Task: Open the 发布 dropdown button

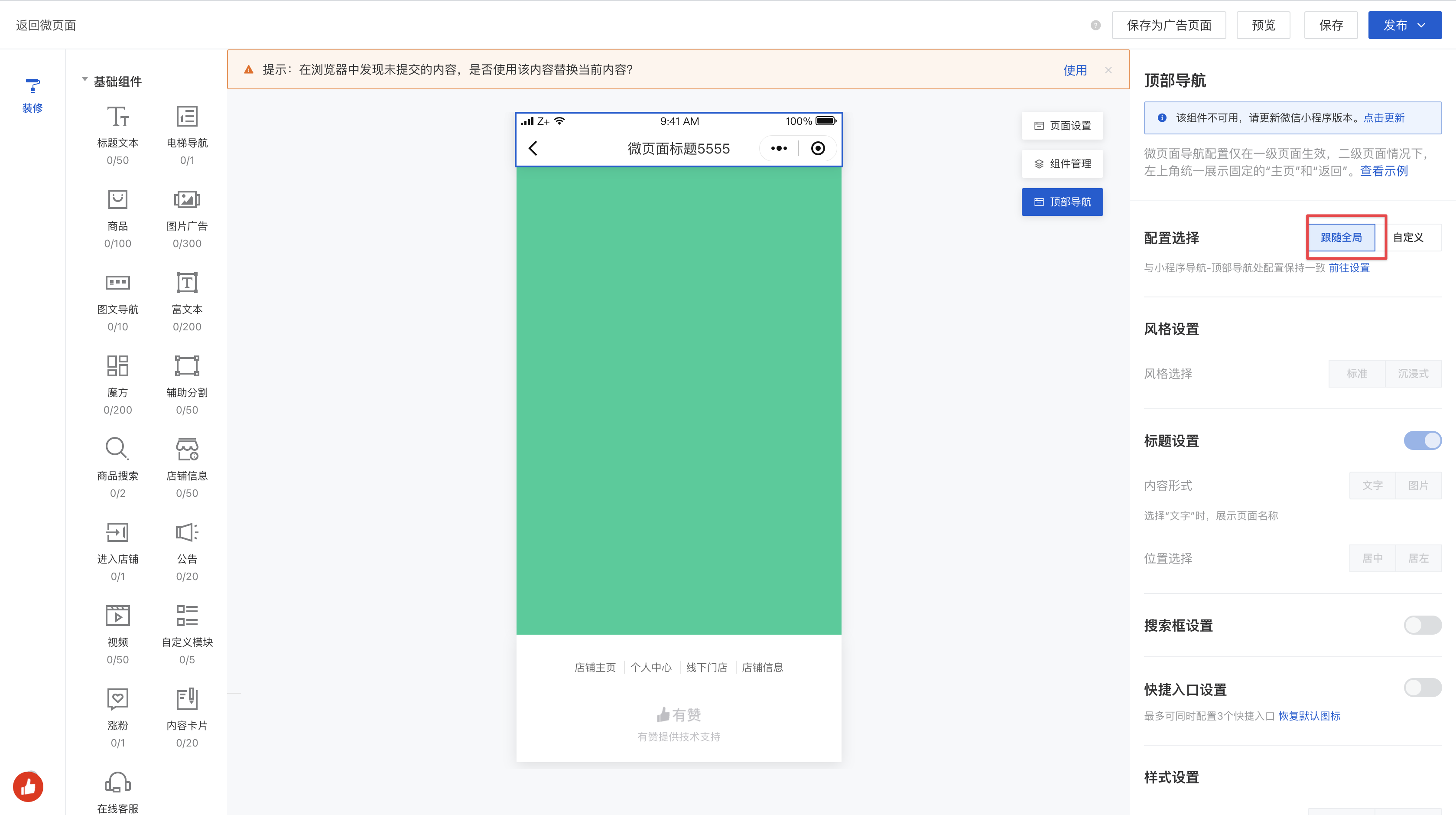Action: [x=1404, y=26]
